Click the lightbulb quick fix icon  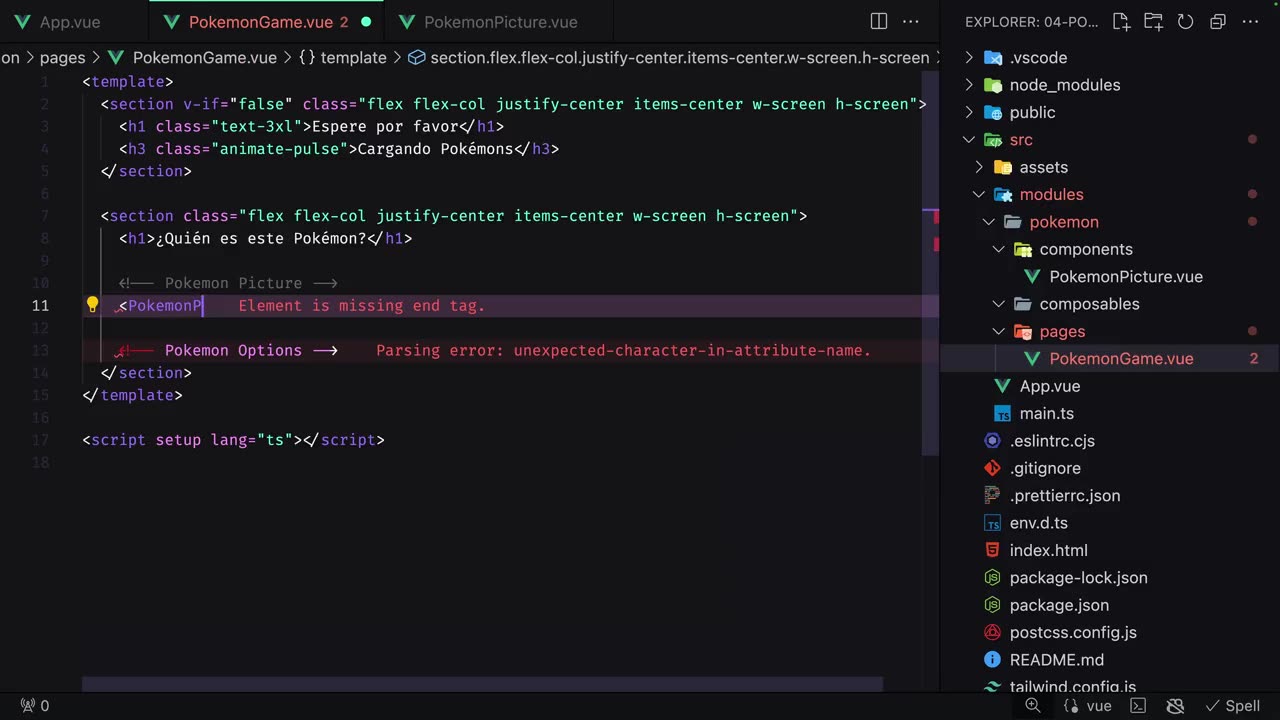pyautogui.click(x=92, y=305)
